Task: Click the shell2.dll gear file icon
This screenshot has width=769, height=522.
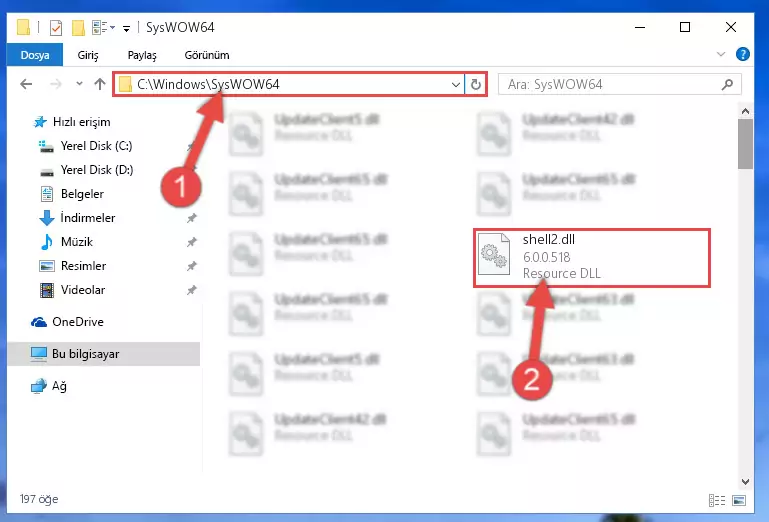Action: 494,254
